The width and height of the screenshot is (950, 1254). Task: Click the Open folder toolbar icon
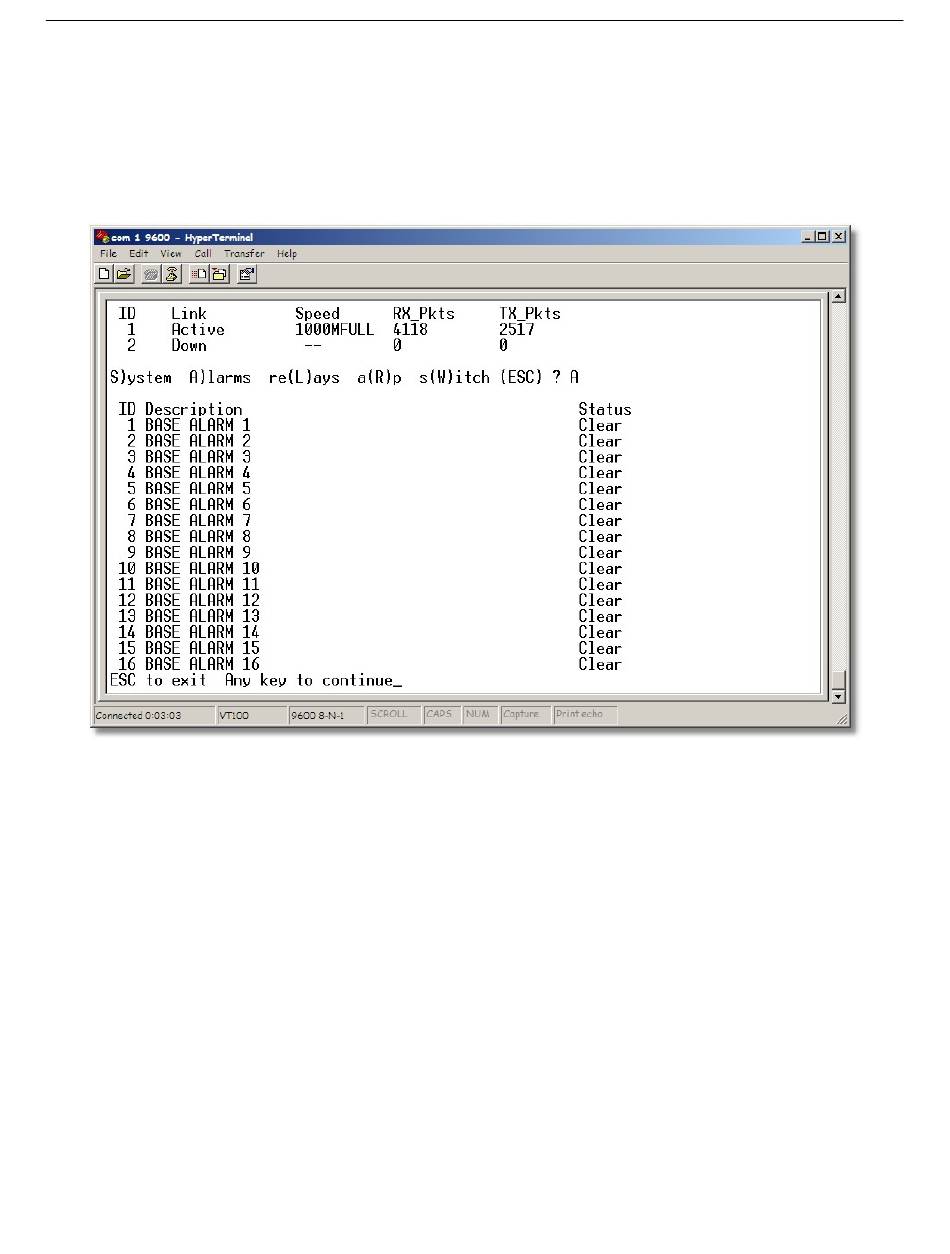123,273
